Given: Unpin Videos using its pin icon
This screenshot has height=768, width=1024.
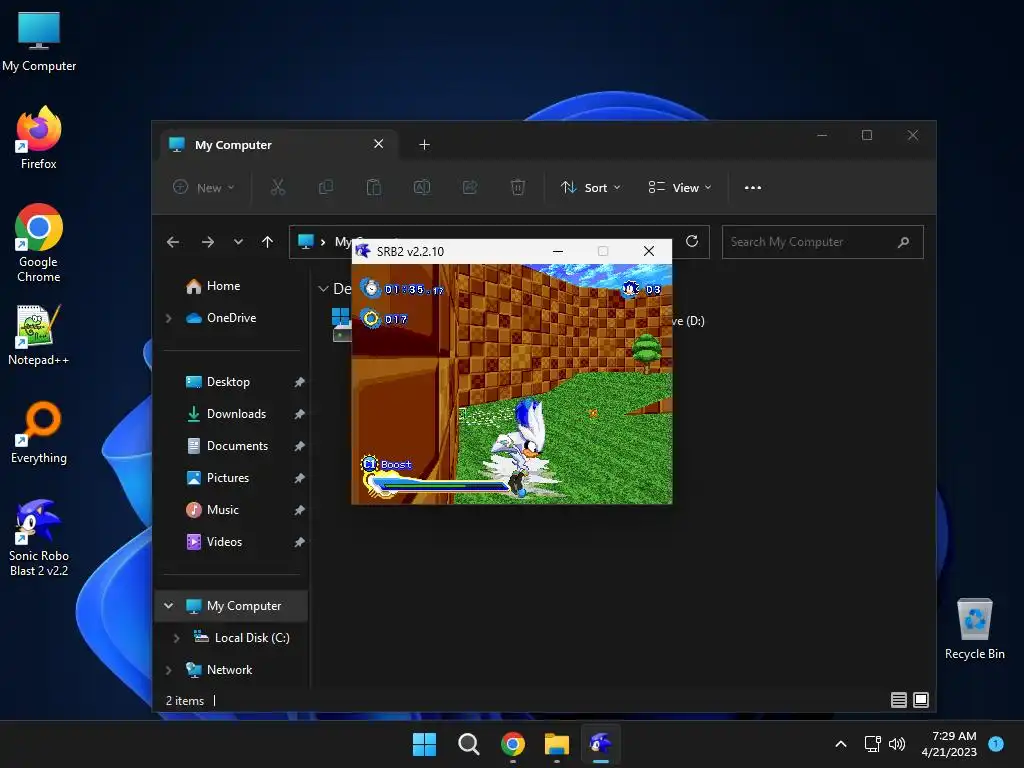Looking at the screenshot, I should click(x=299, y=542).
